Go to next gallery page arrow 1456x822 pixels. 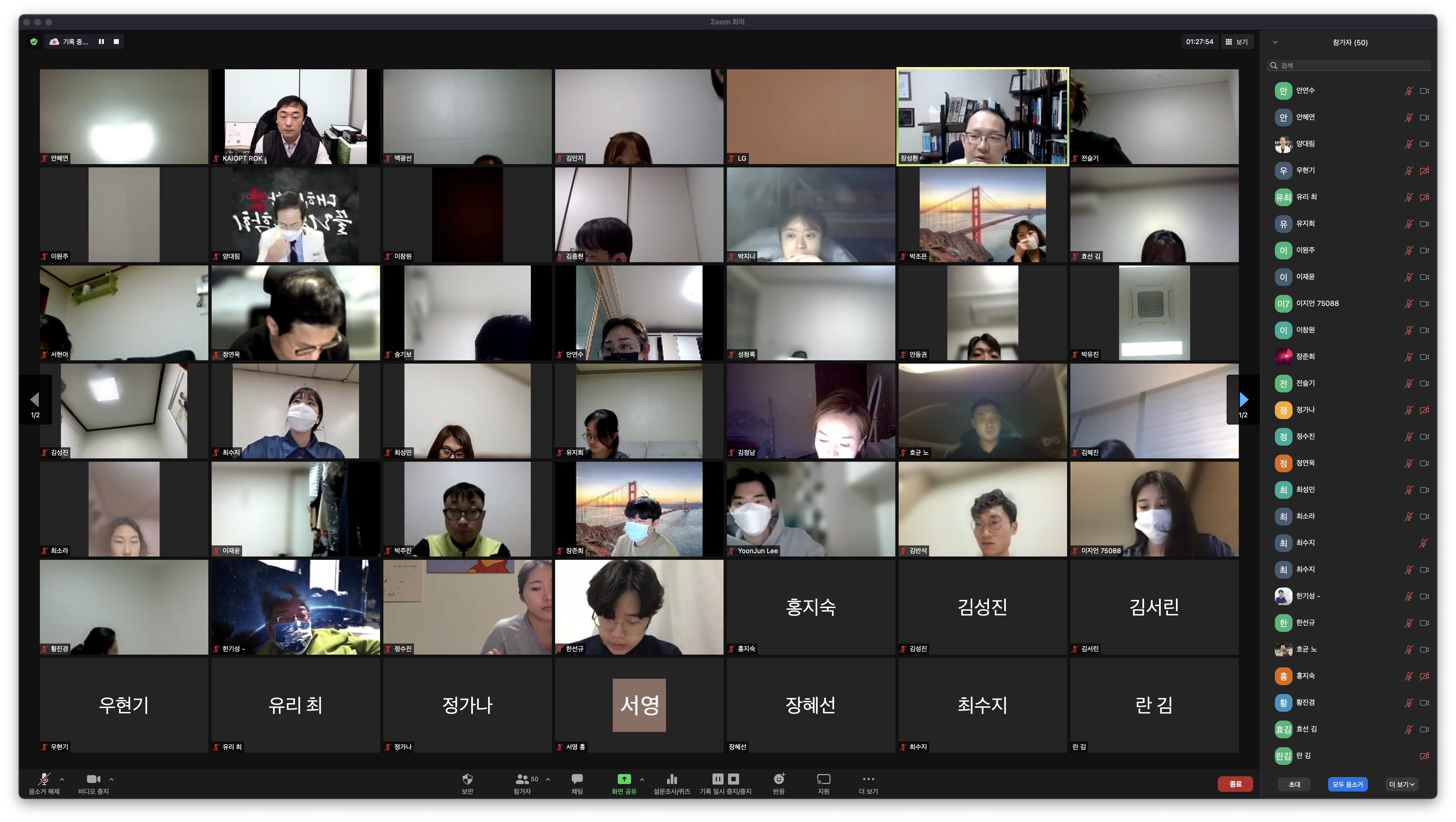(x=1244, y=399)
